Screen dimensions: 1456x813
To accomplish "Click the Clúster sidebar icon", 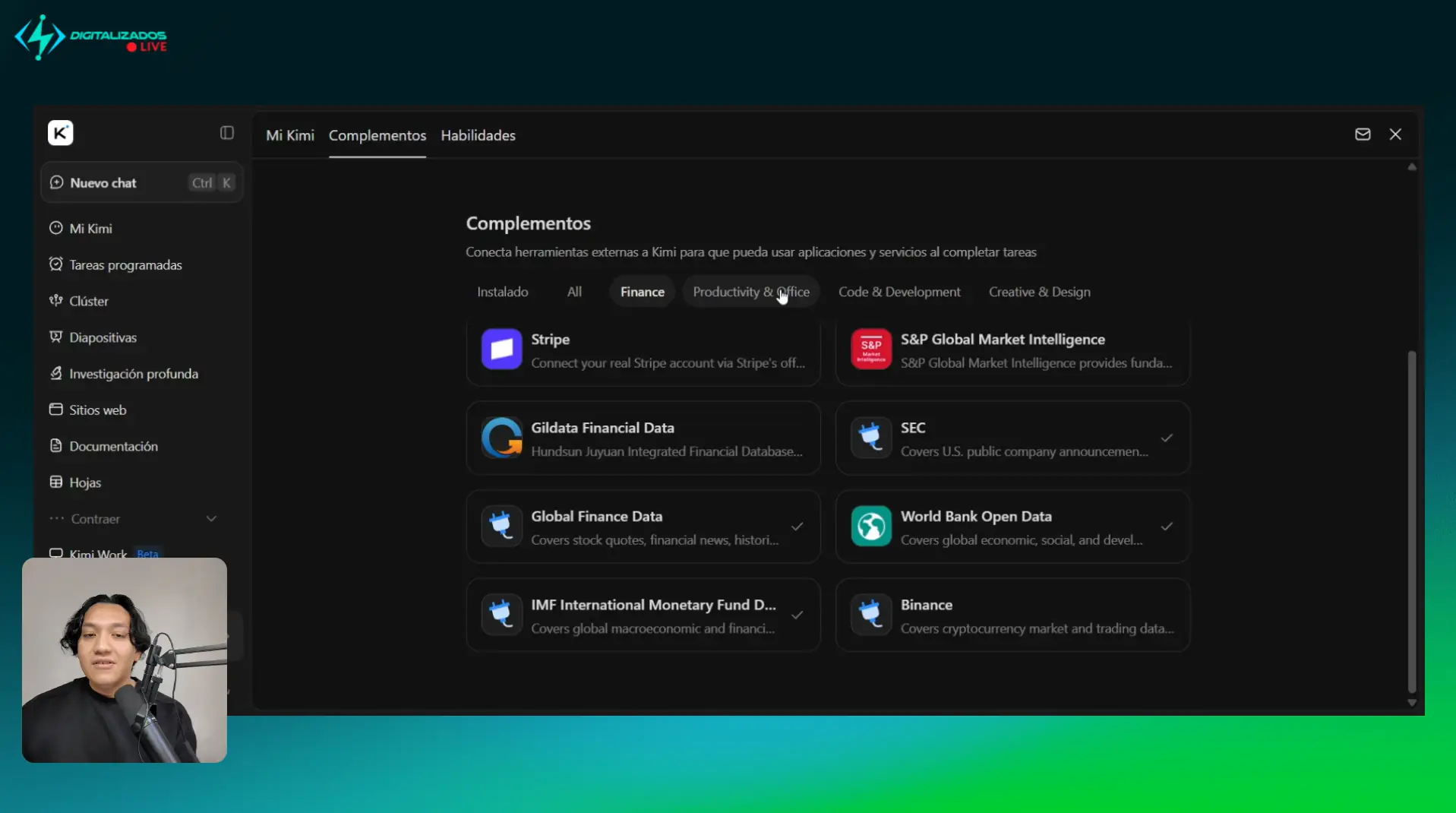I will pyautogui.click(x=55, y=301).
